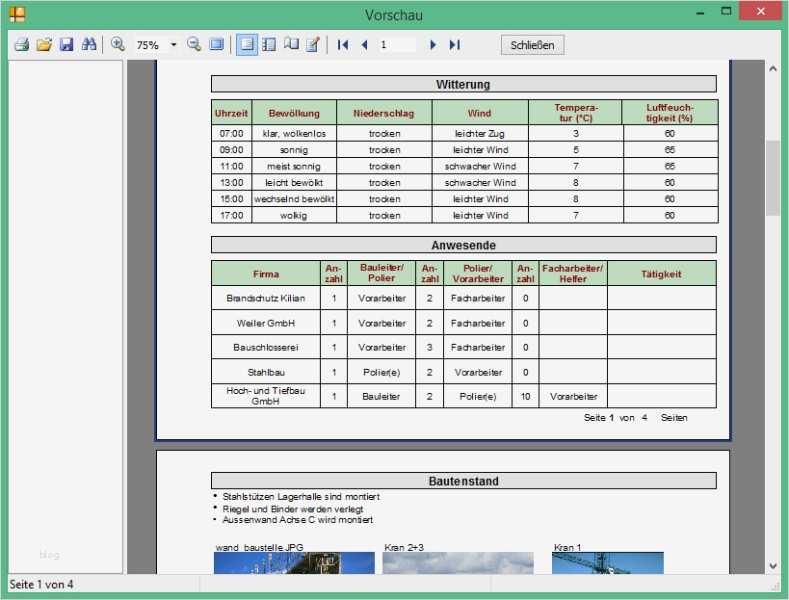Screen dimensions: 789x600
Task: Click the 'wolkig' cell at 17:00
Action: pyautogui.click(x=294, y=215)
